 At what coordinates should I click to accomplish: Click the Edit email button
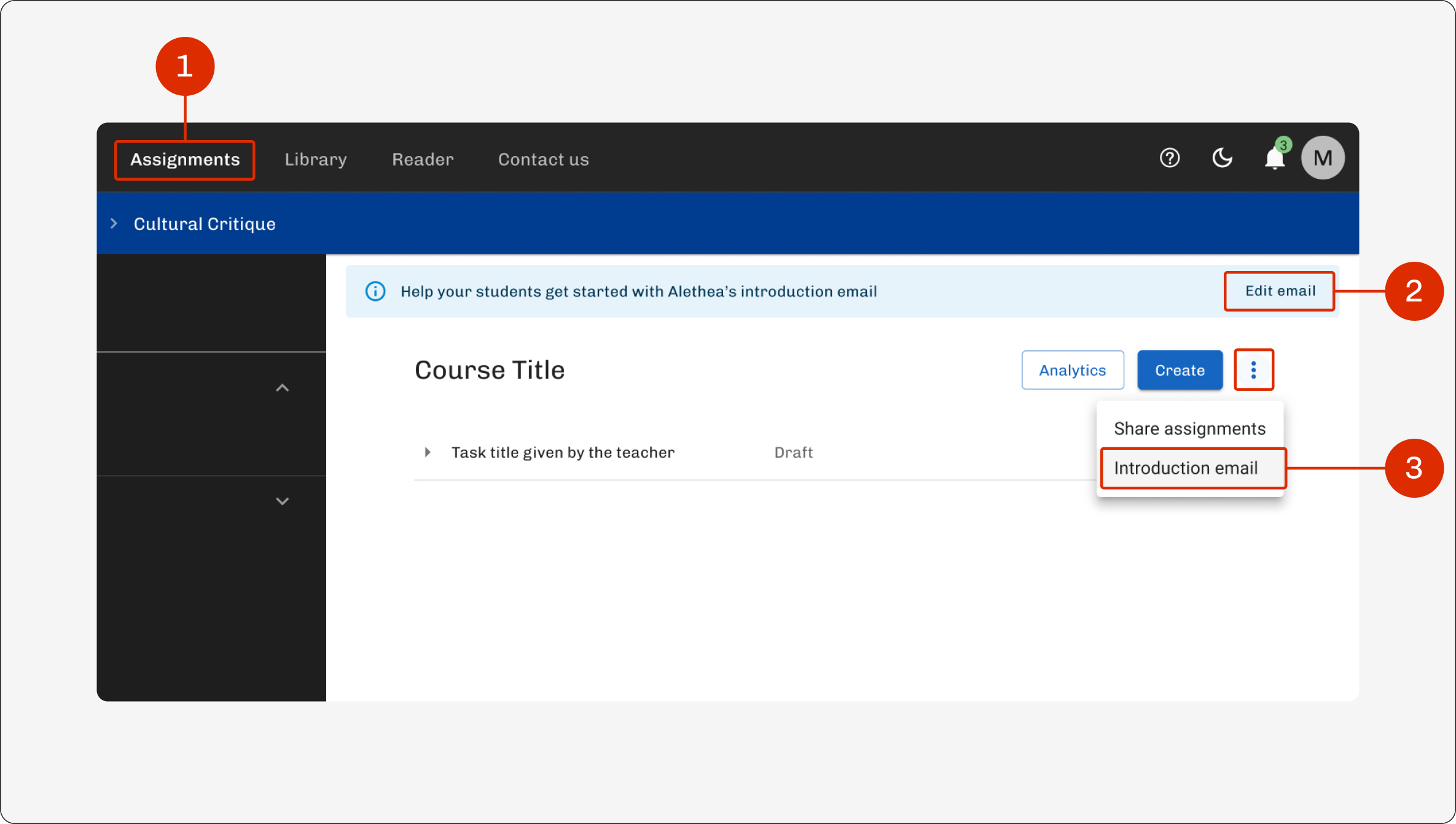1280,291
